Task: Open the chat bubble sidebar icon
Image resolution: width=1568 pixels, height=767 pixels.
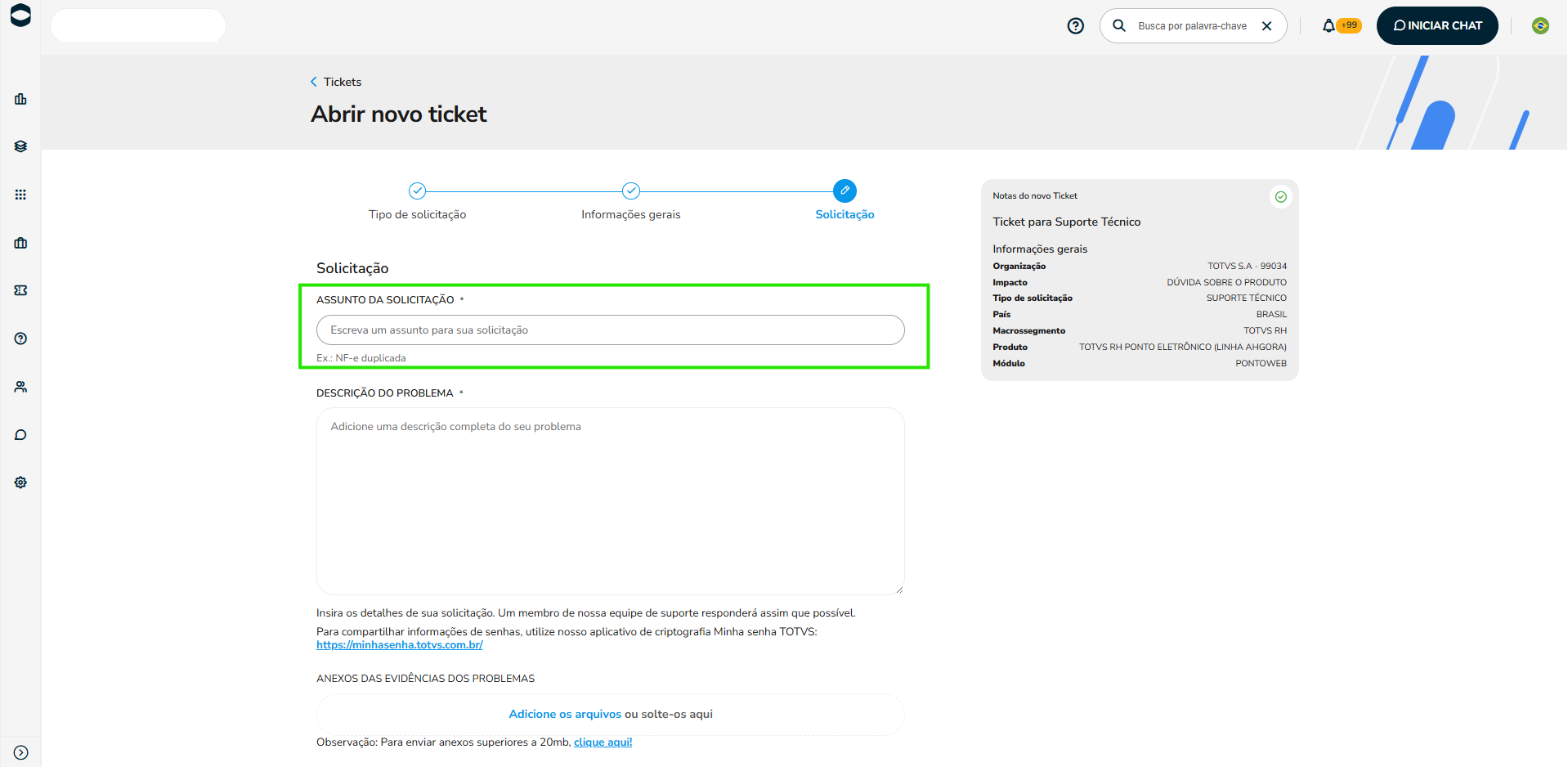Action: coord(20,434)
